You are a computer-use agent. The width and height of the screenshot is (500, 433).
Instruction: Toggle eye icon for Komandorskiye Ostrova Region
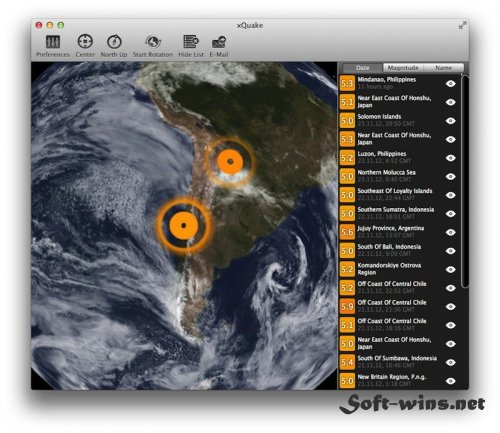(x=451, y=269)
